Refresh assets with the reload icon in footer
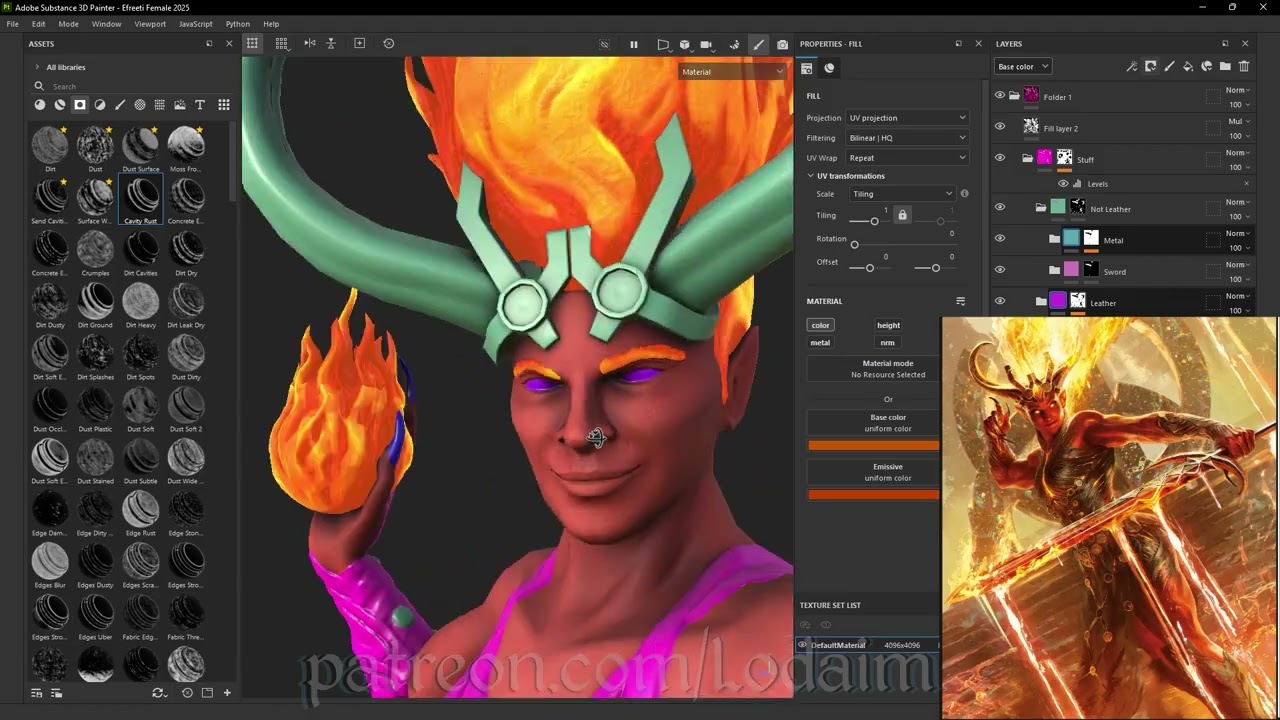 (x=158, y=692)
